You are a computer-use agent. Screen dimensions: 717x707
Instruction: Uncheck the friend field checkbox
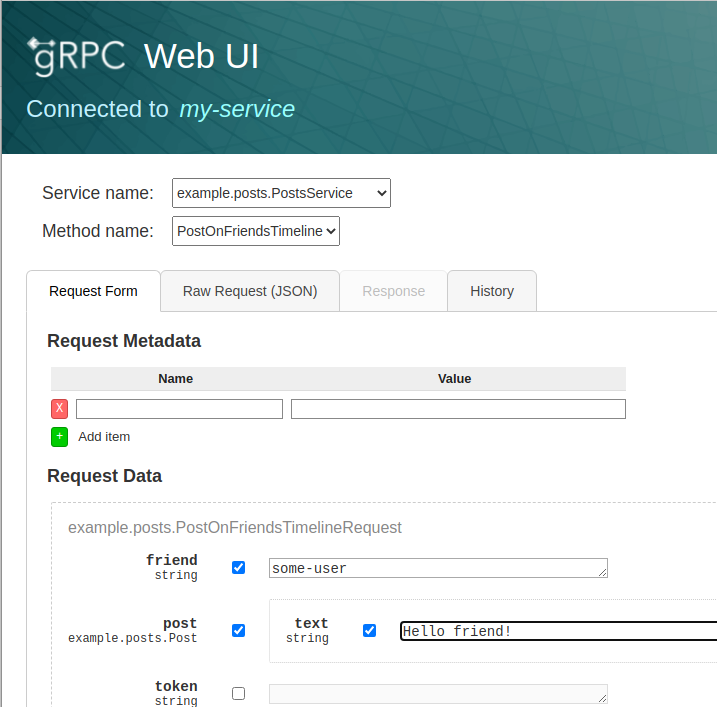coord(238,568)
